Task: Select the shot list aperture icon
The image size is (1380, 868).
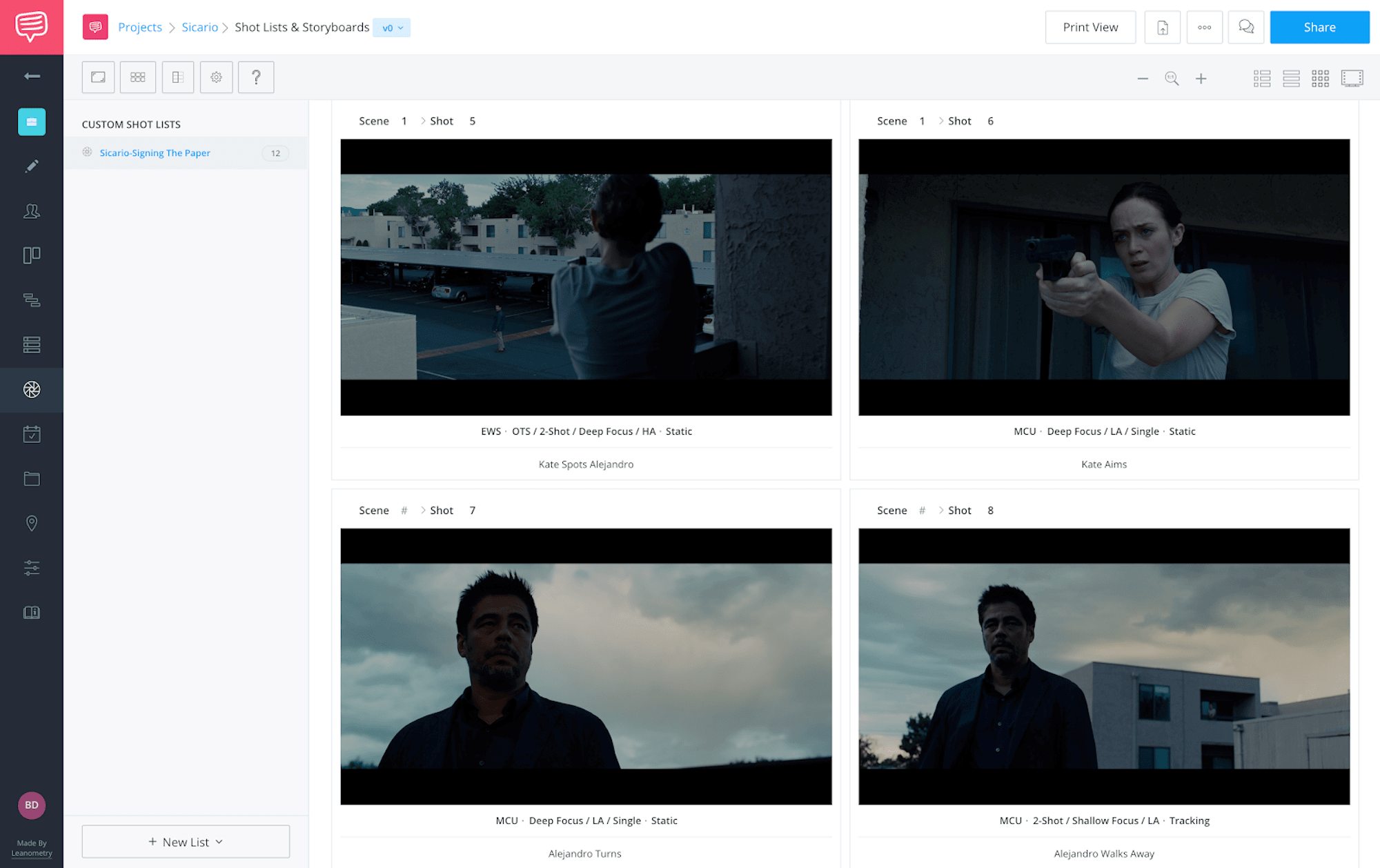Action: pos(32,390)
